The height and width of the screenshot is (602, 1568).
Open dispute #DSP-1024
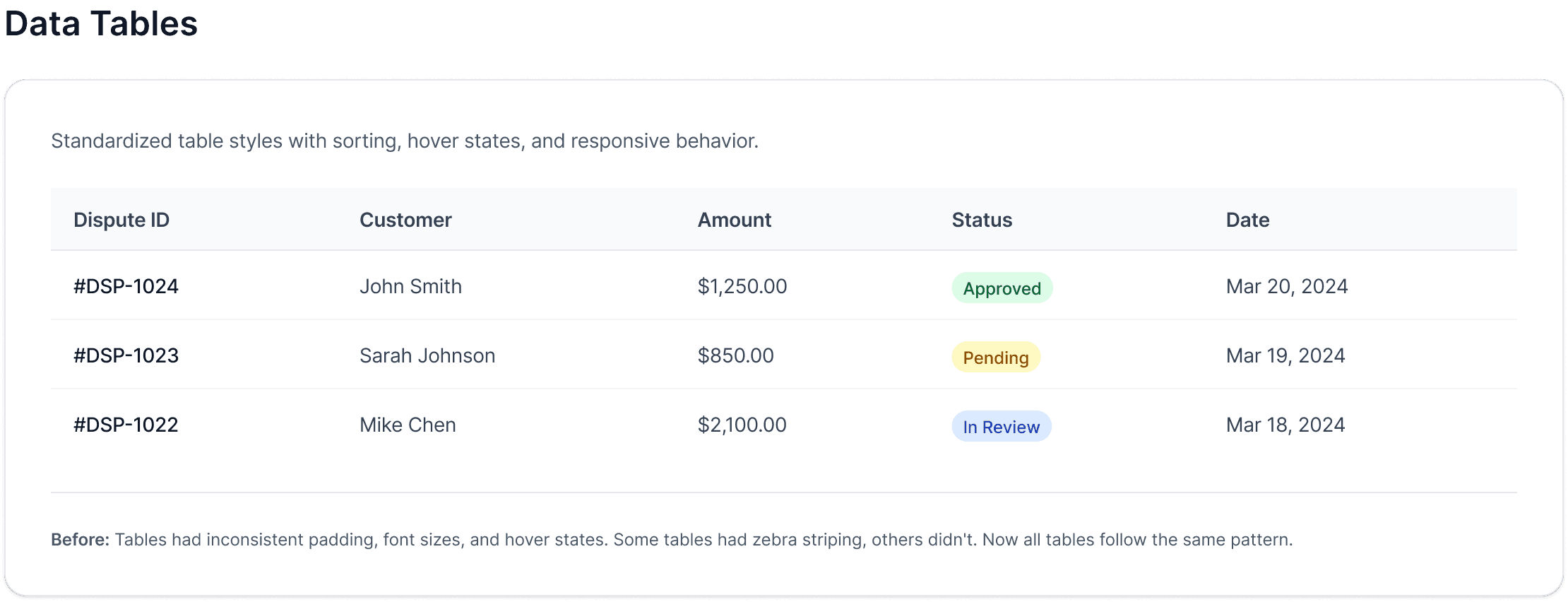[x=126, y=286]
